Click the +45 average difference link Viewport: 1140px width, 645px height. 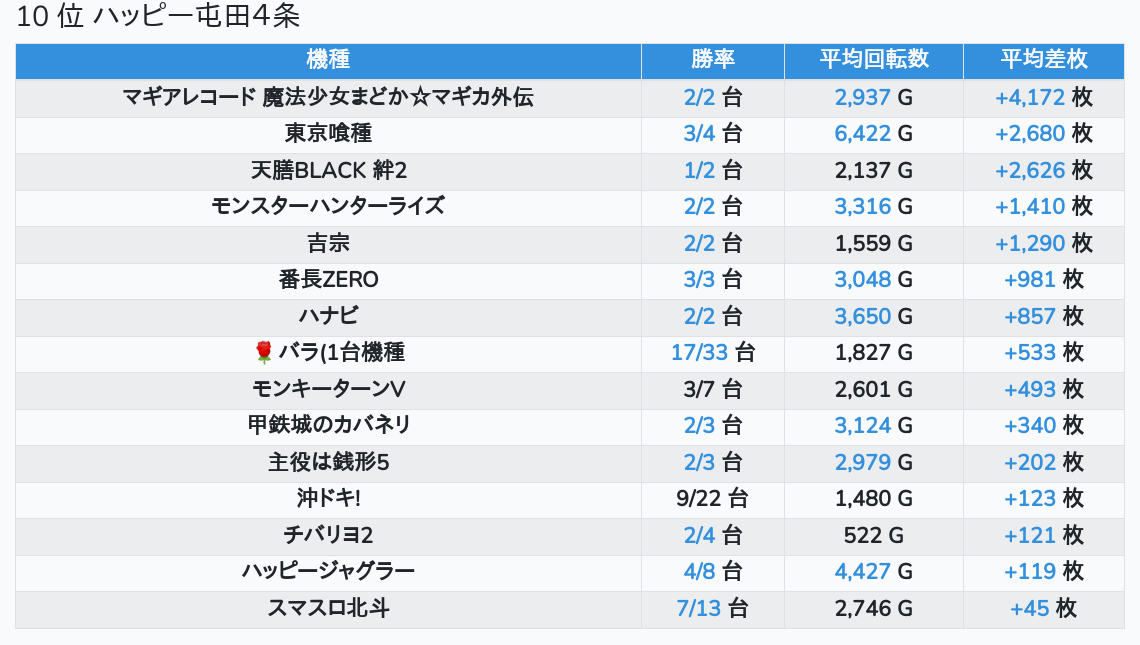(1031, 608)
